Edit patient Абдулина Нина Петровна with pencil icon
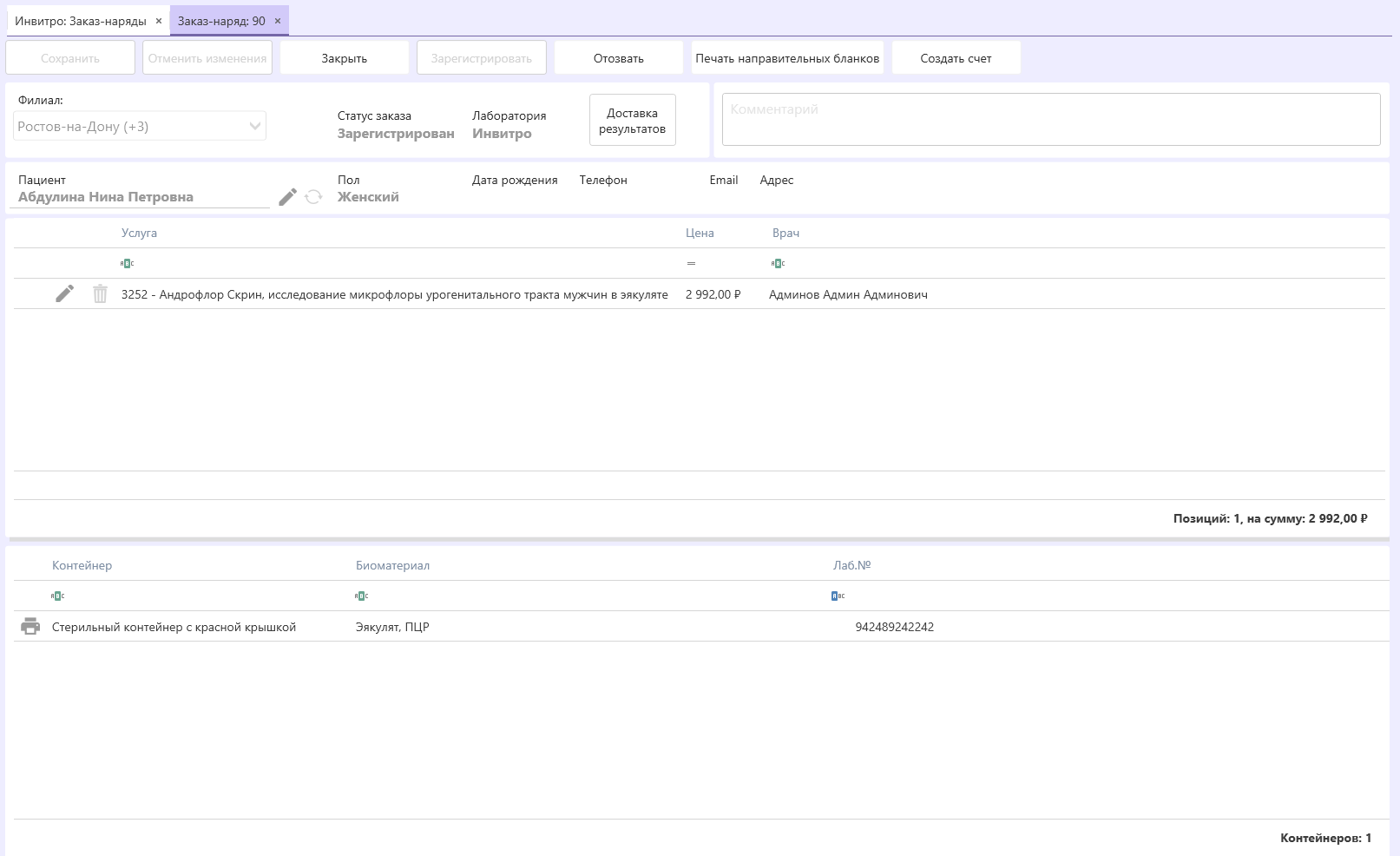 coord(287,197)
